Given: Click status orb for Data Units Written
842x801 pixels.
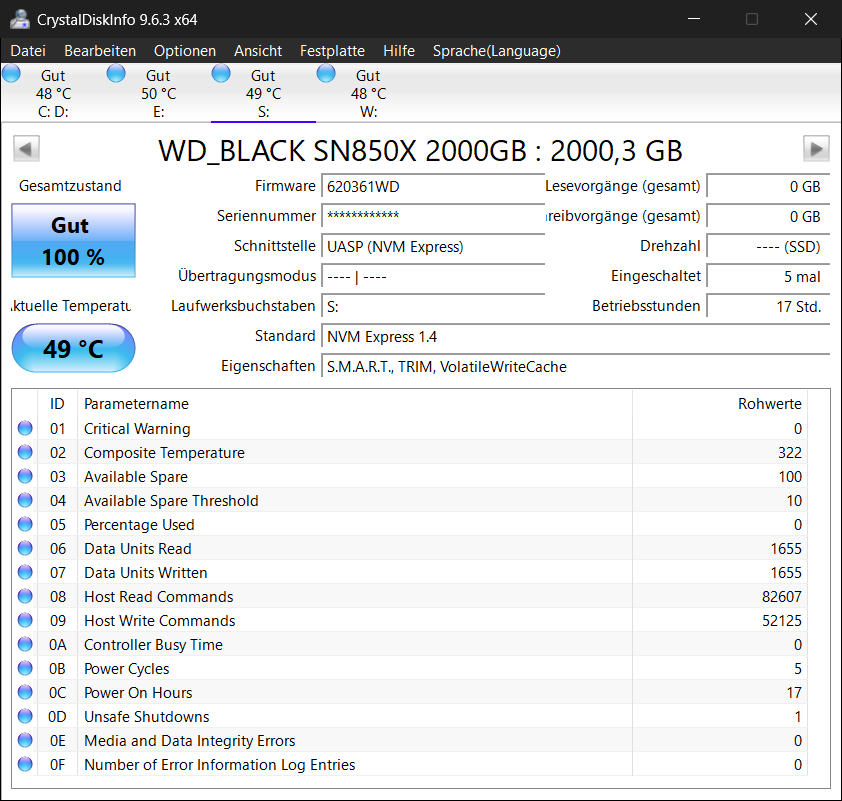Looking at the screenshot, I should 25,572.
